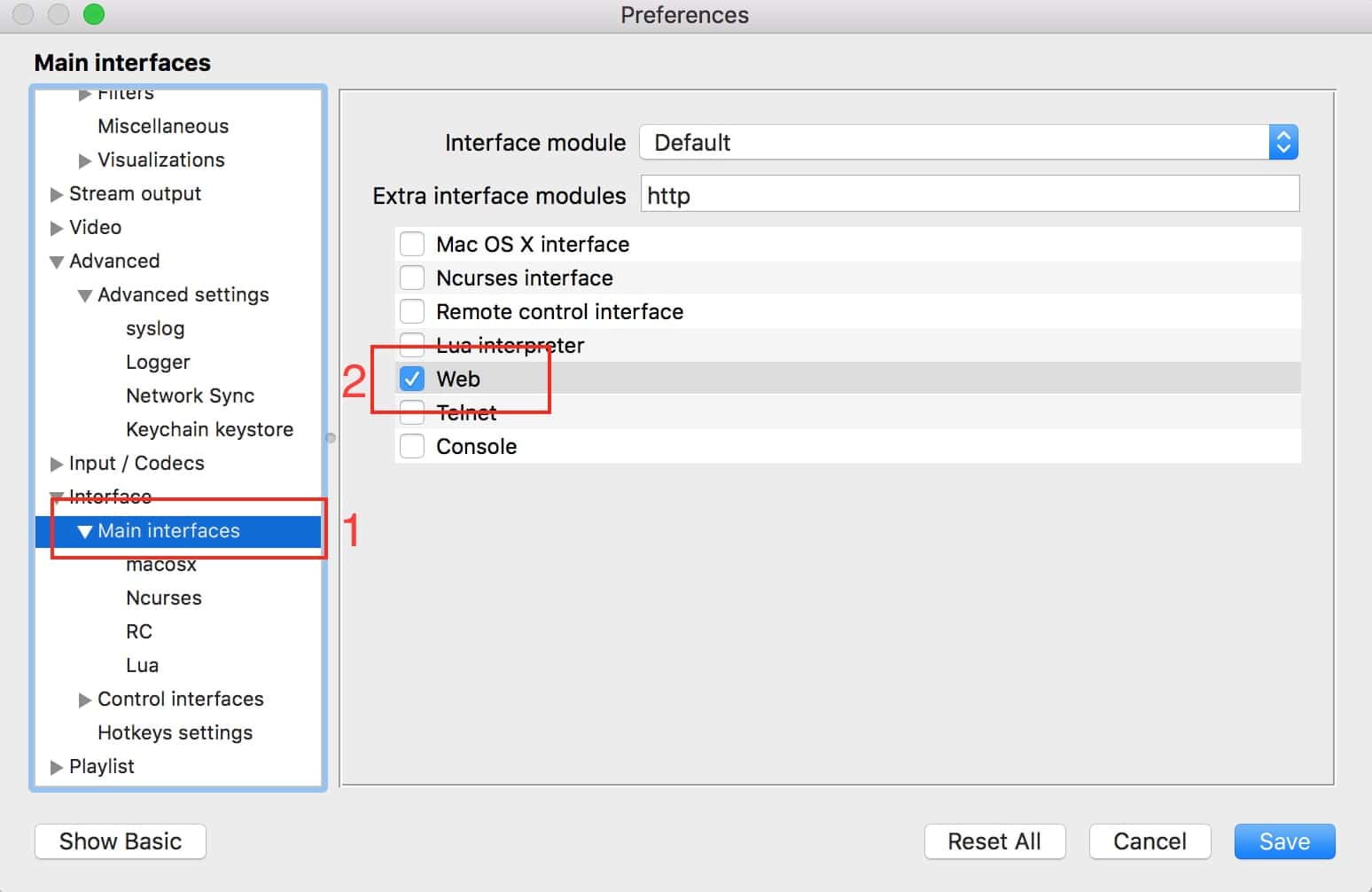The height and width of the screenshot is (892, 1372).
Task: Click the Show Basic button
Action: click(x=121, y=841)
